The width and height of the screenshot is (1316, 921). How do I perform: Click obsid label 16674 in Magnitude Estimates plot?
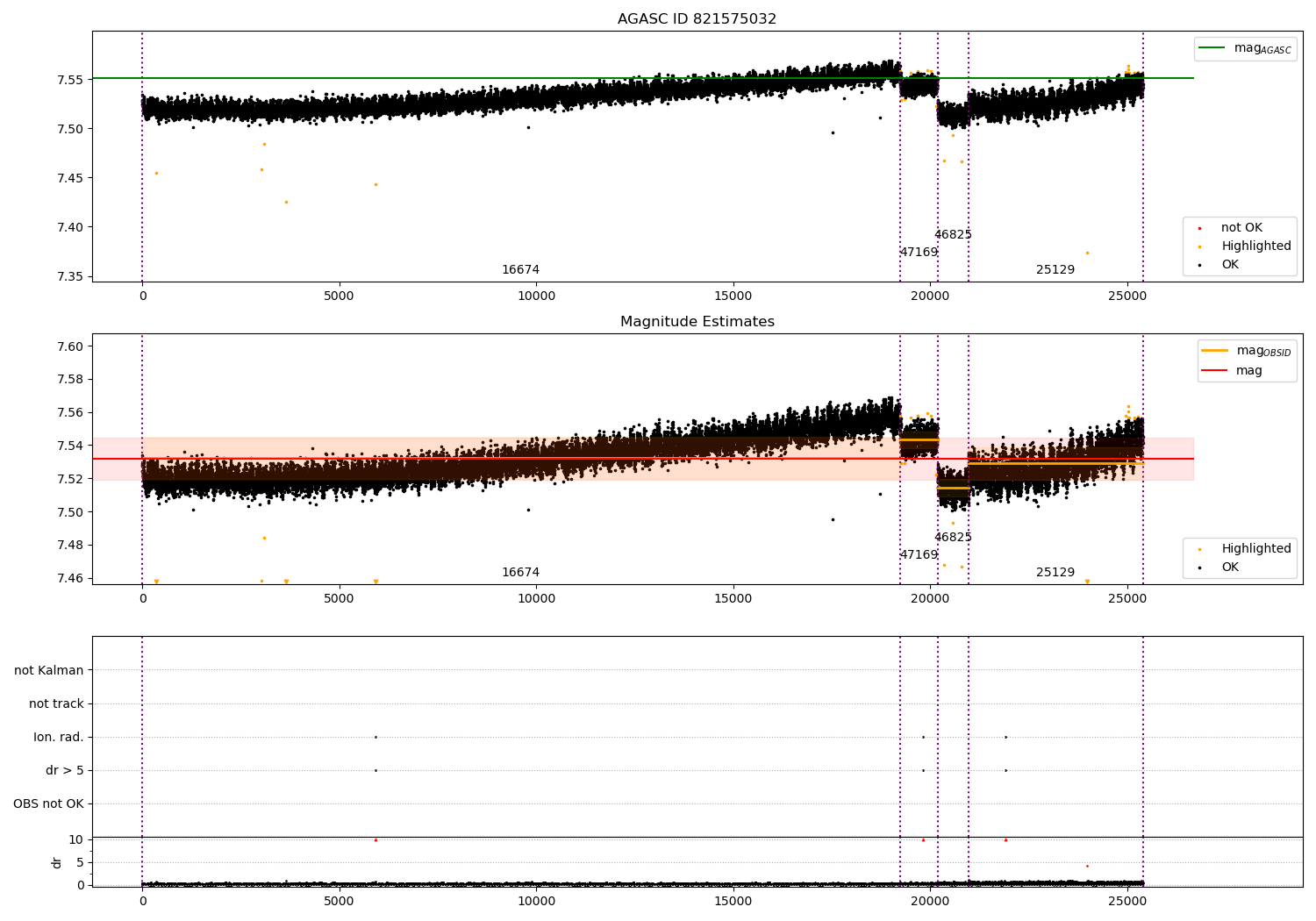(x=520, y=572)
